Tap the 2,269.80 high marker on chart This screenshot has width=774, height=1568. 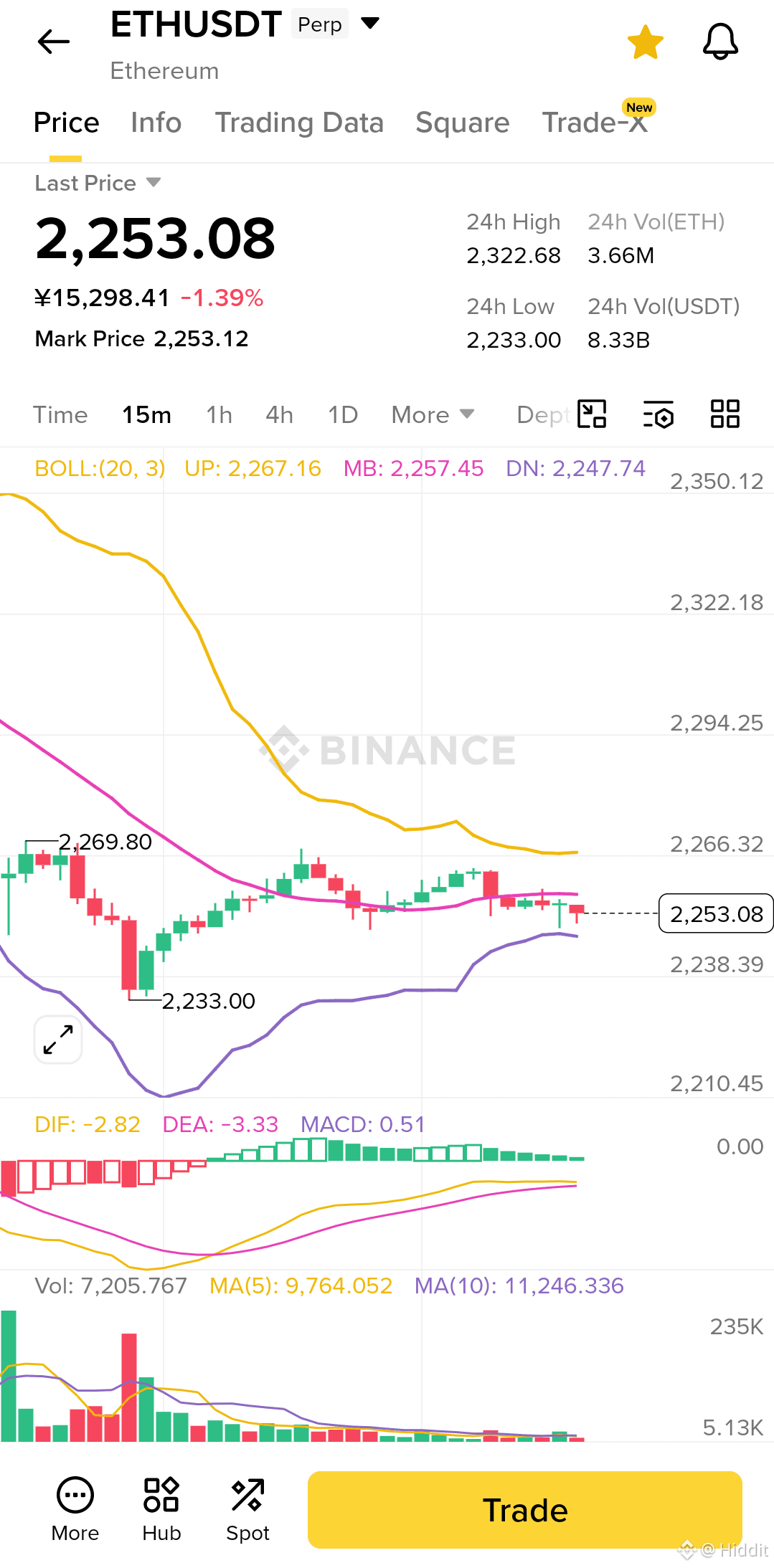tap(105, 842)
